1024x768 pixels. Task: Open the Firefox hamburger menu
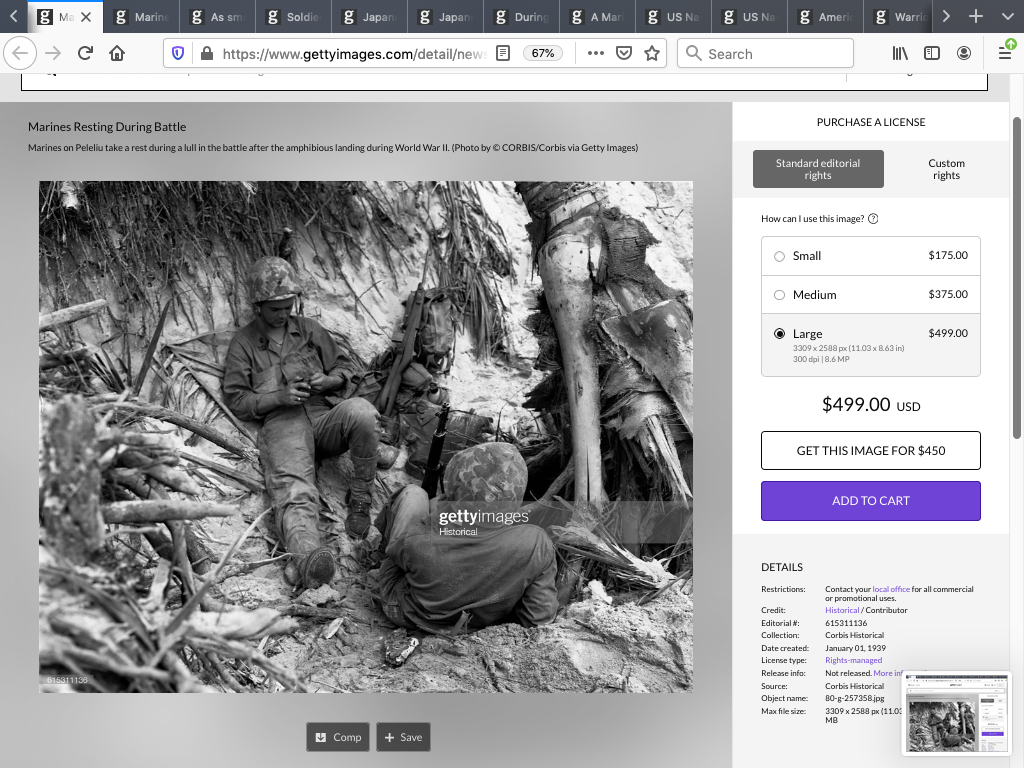point(1005,54)
